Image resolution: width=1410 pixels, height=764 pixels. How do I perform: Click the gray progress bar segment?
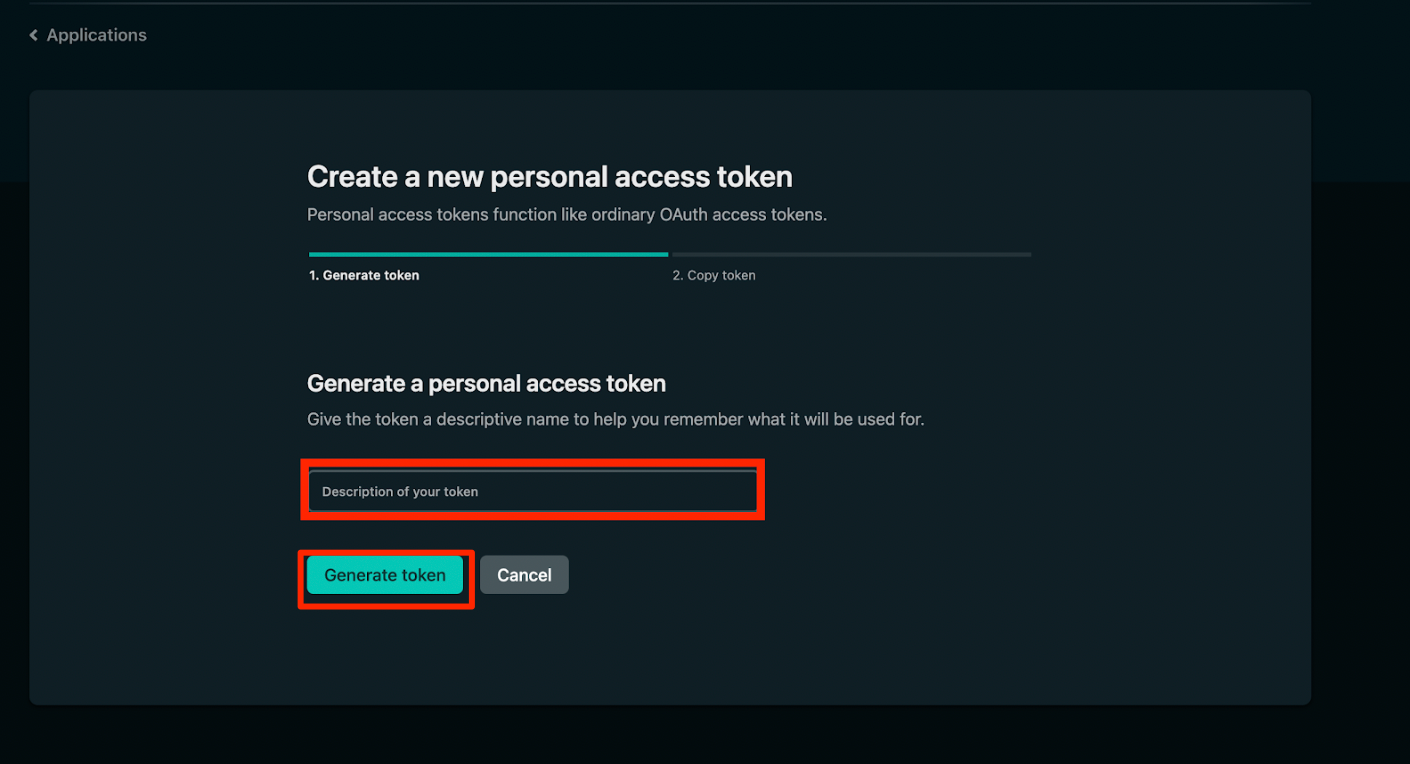coord(851,255)
